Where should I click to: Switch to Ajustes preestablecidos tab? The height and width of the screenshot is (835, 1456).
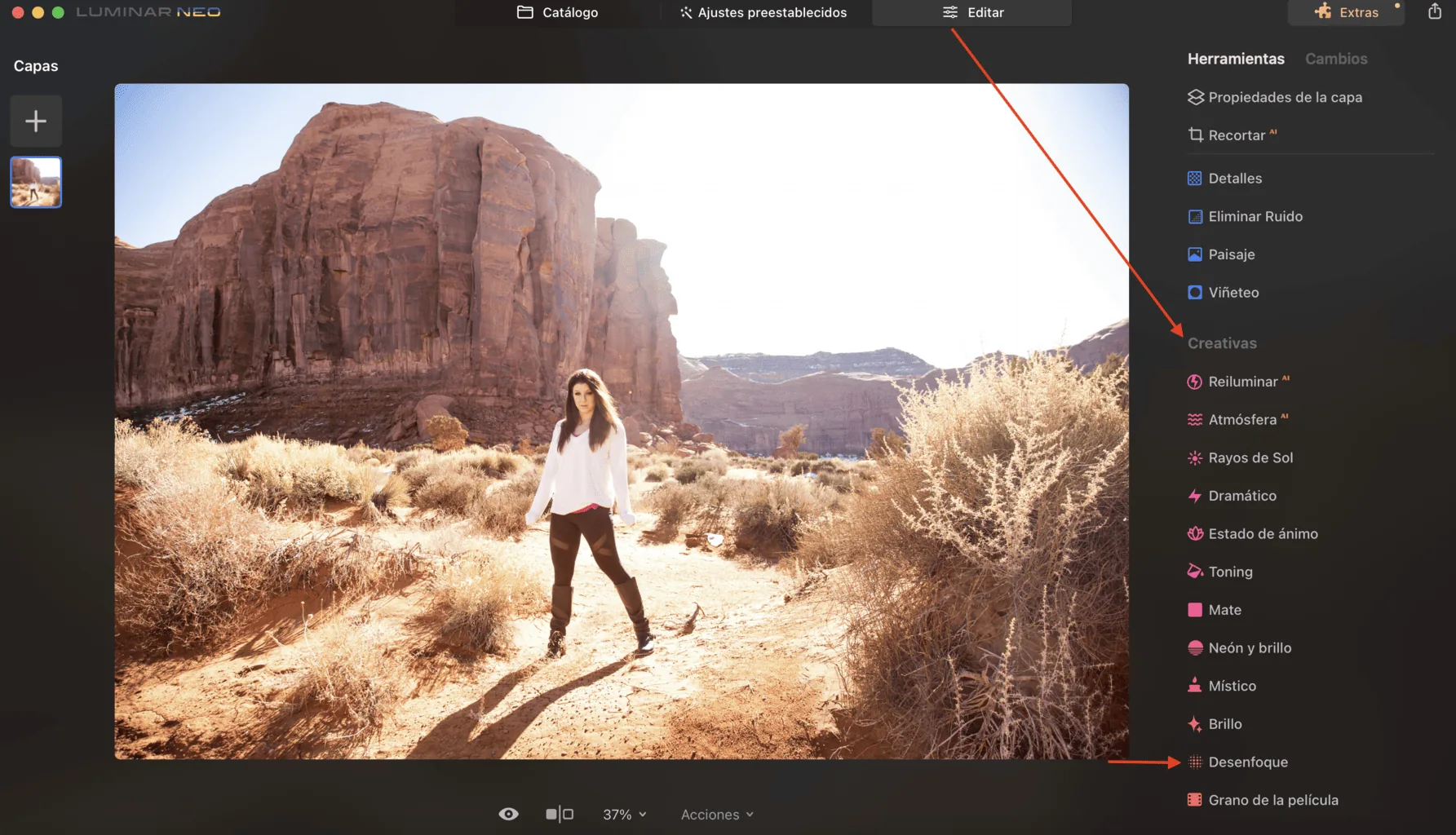[763, 12]
